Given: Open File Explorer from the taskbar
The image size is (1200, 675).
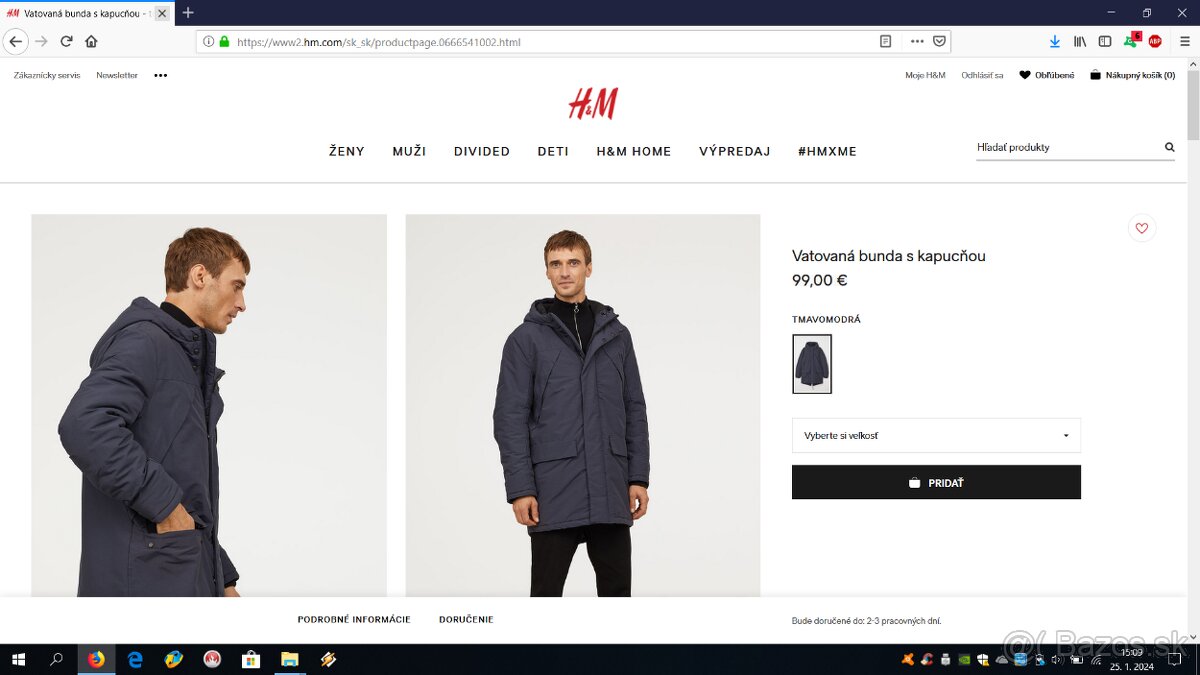Looking at the screenshot, I should pyautogui.click(x=289, y=659).
